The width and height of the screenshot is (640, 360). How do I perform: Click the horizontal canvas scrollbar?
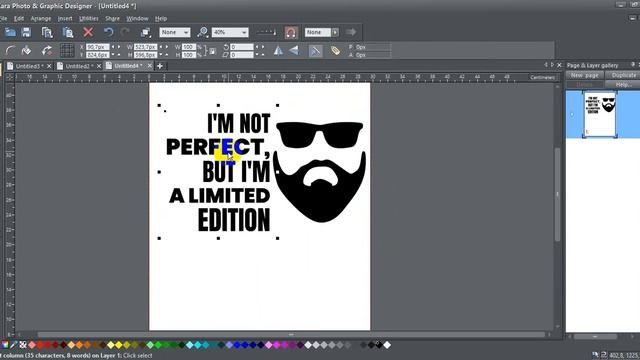click(291, 335)
